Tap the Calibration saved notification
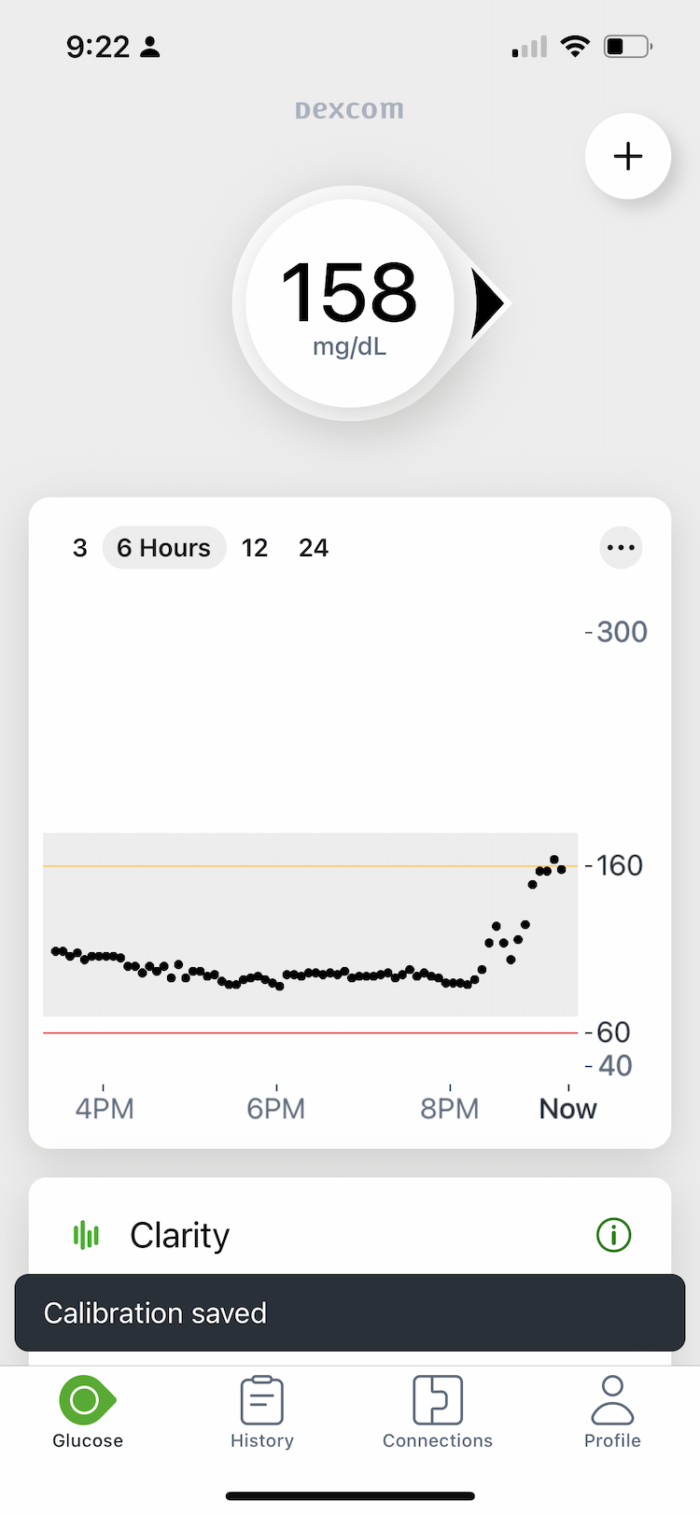Image resolution: width=700 pixels, height=1515 pixels. click(x=350, y=1313)
